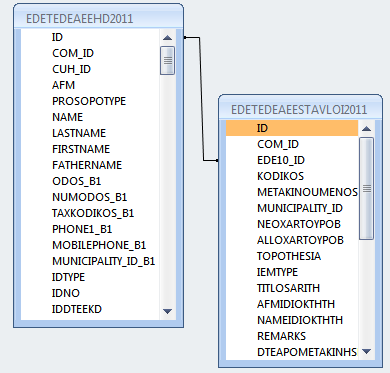This screenshot has height=373, width=390.
Task: Select TAXKODIKOS_B1 field
Action: pyautogui.click(x=90, y=213)
